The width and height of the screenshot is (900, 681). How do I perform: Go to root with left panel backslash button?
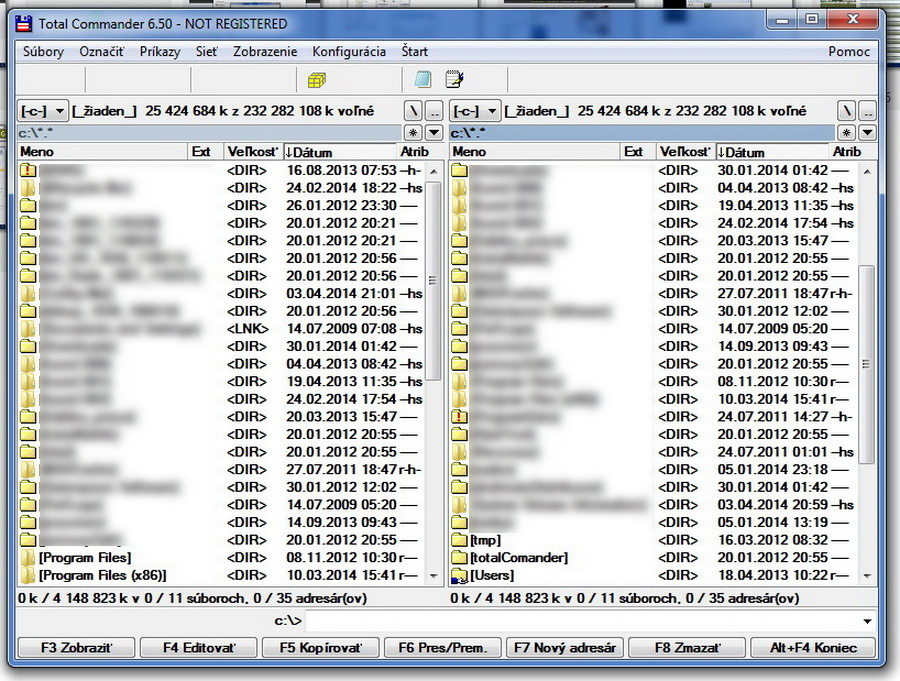[x=413, y=110]
